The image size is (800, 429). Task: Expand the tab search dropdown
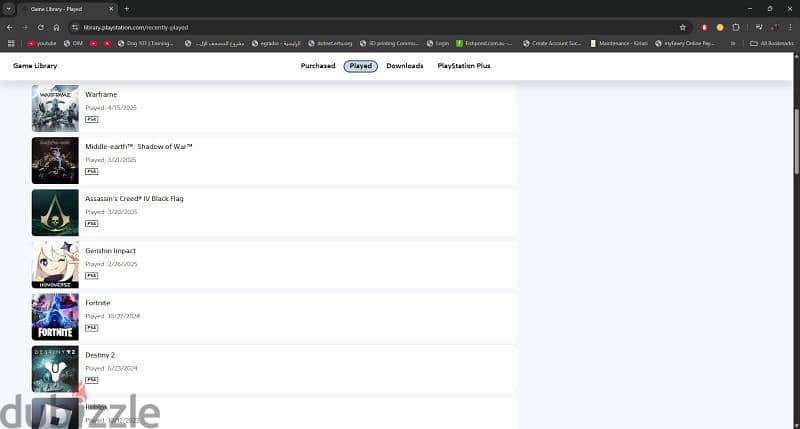pyautogui.click(x=9, y=9)
